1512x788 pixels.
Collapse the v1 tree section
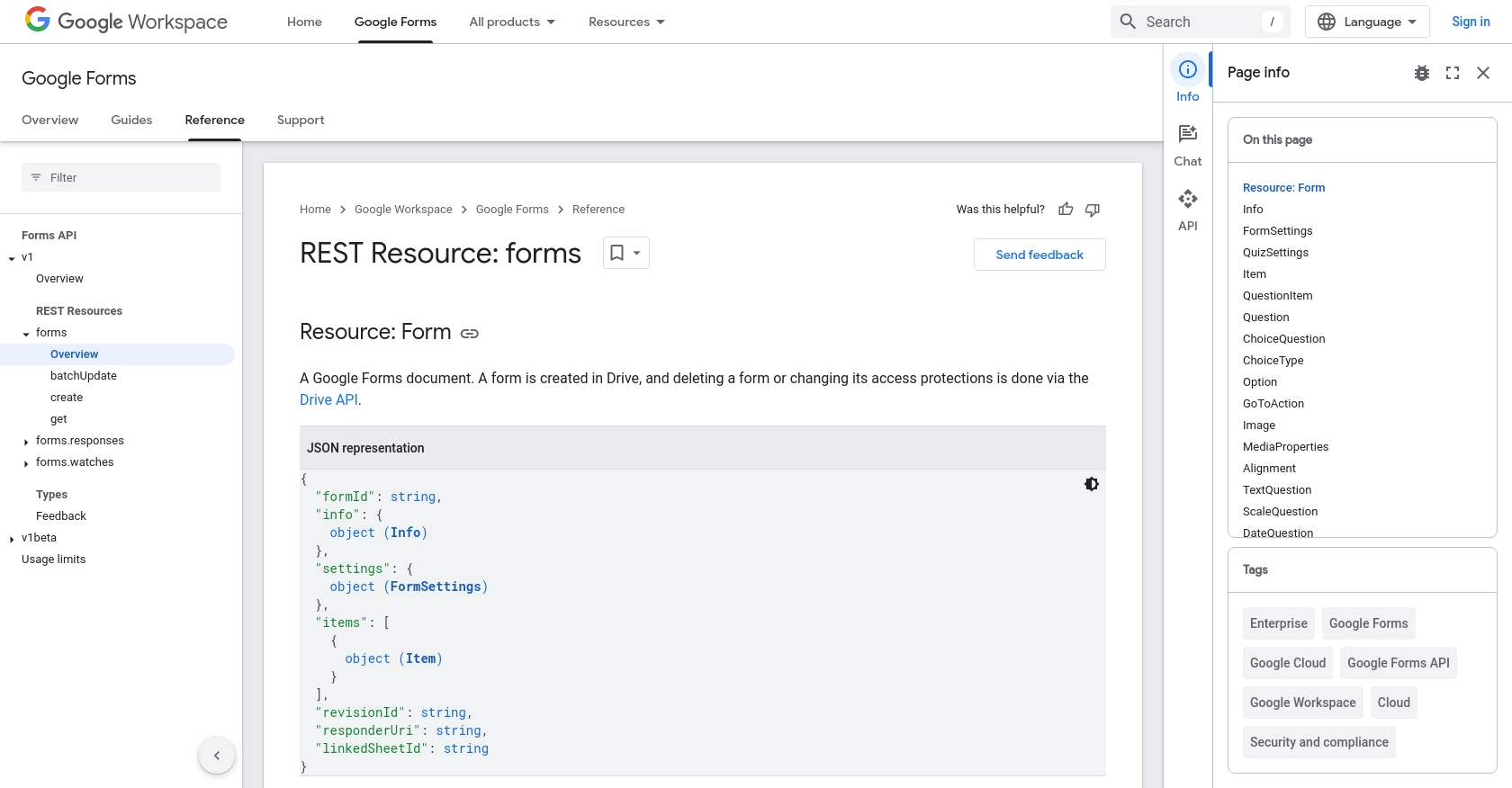[12, 258]
